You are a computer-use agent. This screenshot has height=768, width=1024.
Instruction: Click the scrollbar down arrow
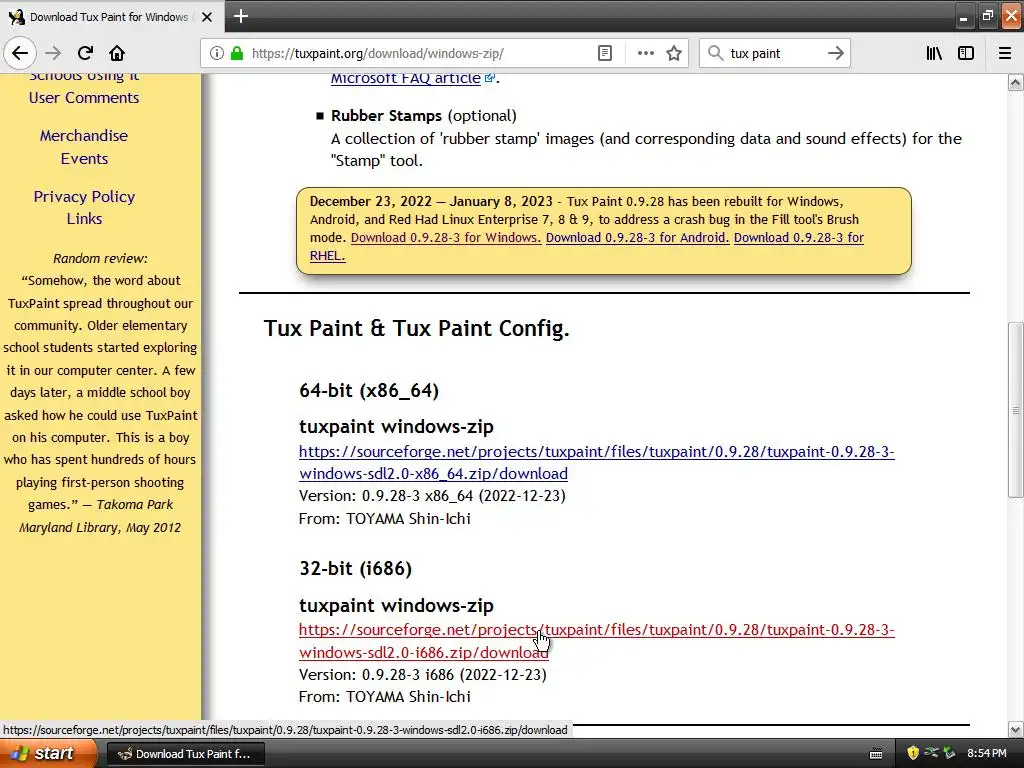(1015, 729)
